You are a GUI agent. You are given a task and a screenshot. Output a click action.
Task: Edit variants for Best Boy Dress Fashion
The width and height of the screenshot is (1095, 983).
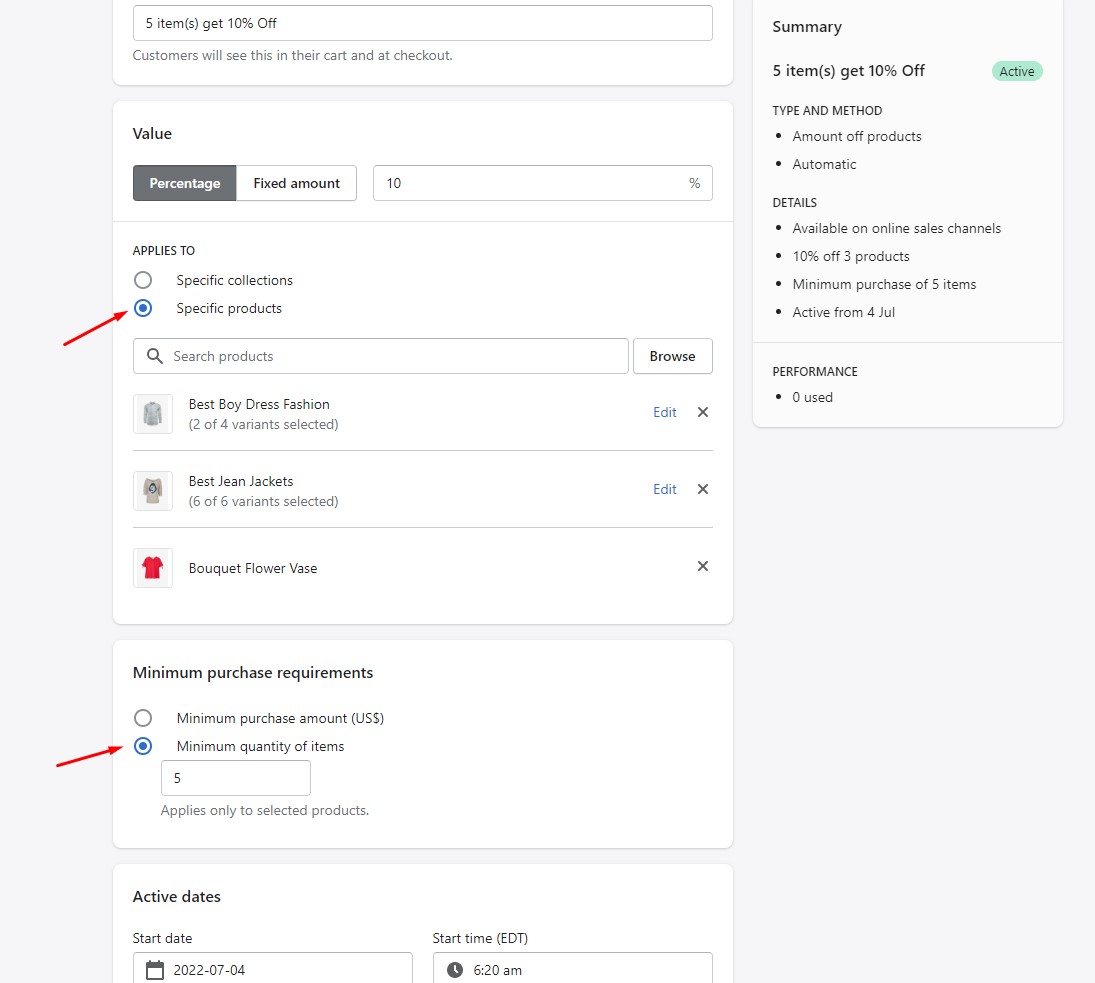point(665,412)
